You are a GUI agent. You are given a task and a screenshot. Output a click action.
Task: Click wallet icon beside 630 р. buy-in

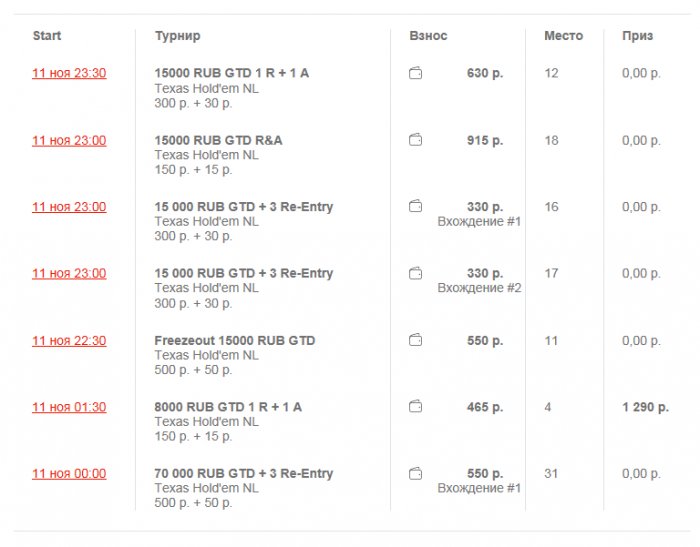click(x=416, y=73)
